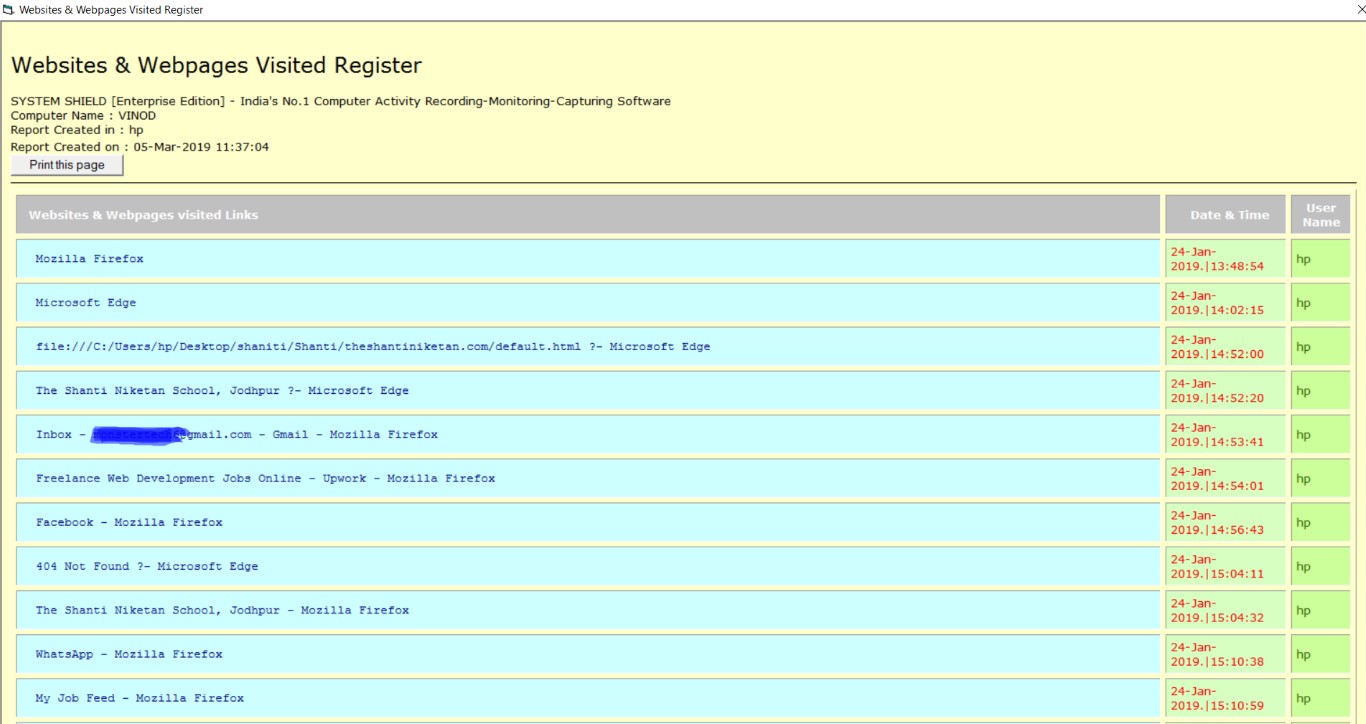Image resolution: width=1366 pixels, height=724 pixels.
Task: Click the Report Created in : hp line
Action: pos(77,130)
